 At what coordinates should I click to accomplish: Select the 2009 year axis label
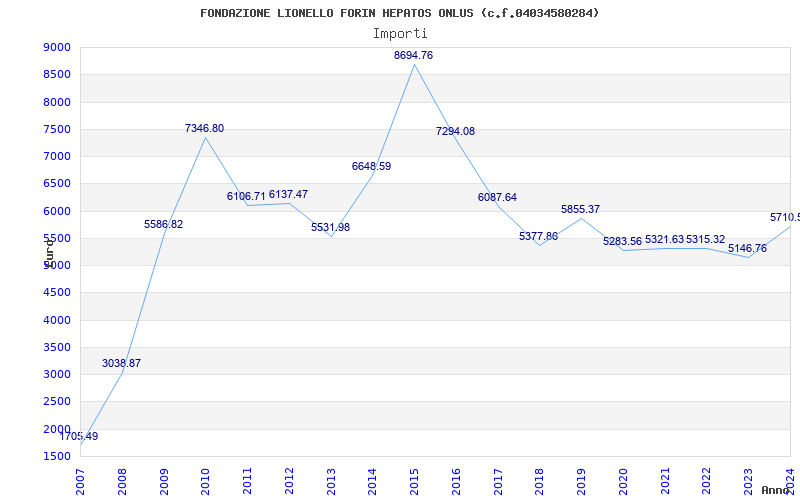(164, 482)
